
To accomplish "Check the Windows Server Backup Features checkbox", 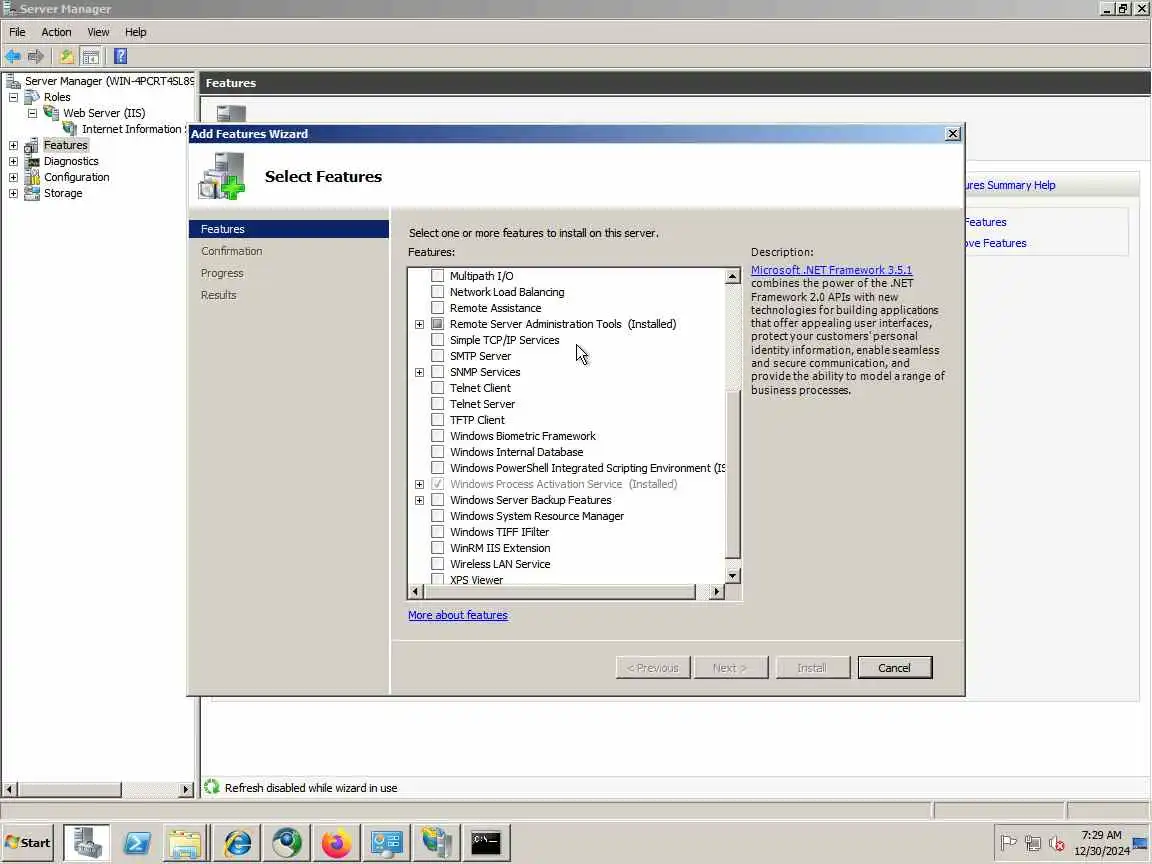I will [437, 500].
